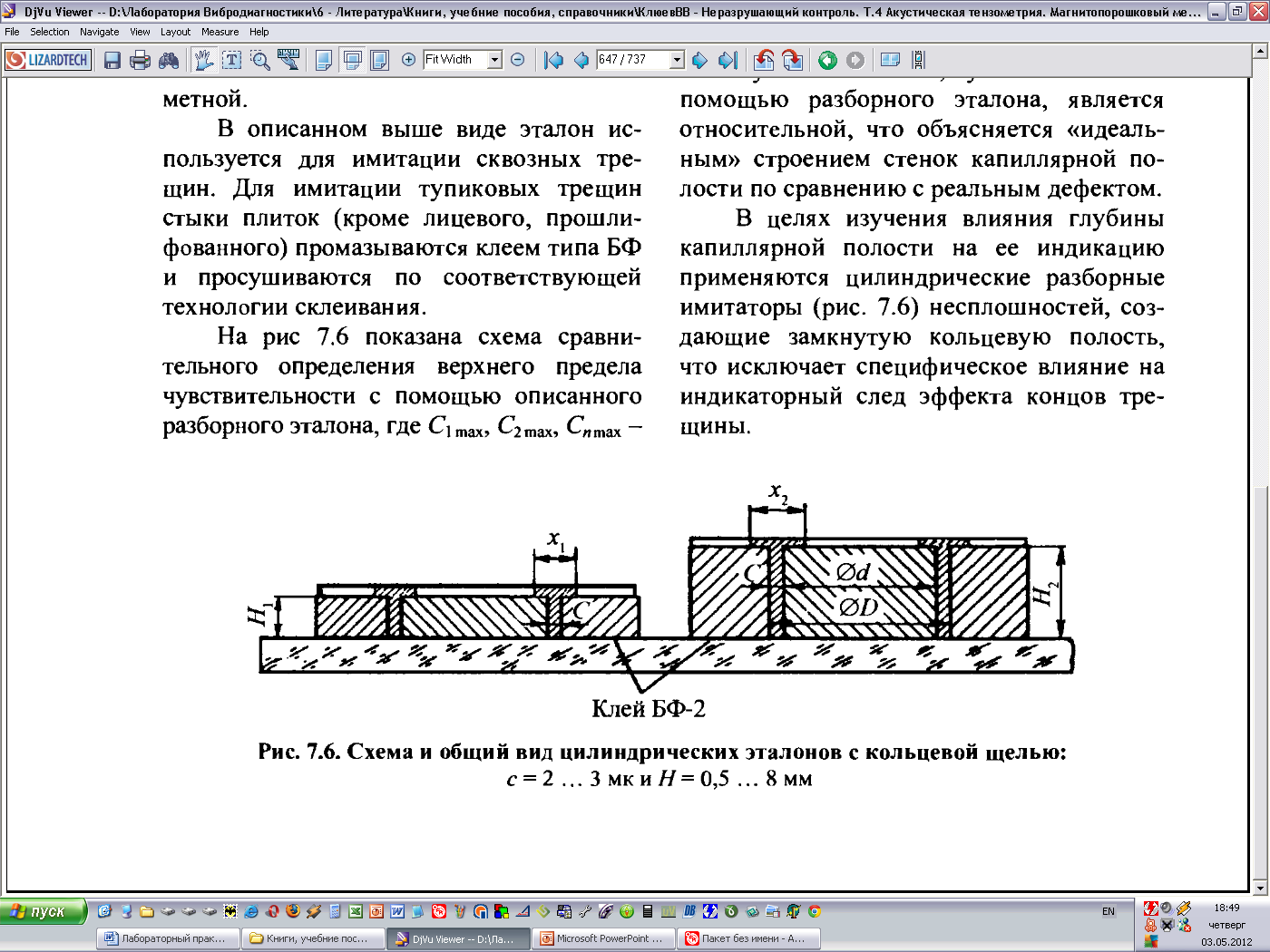Save the document with the floppy disk icon

tap(112, 61)
